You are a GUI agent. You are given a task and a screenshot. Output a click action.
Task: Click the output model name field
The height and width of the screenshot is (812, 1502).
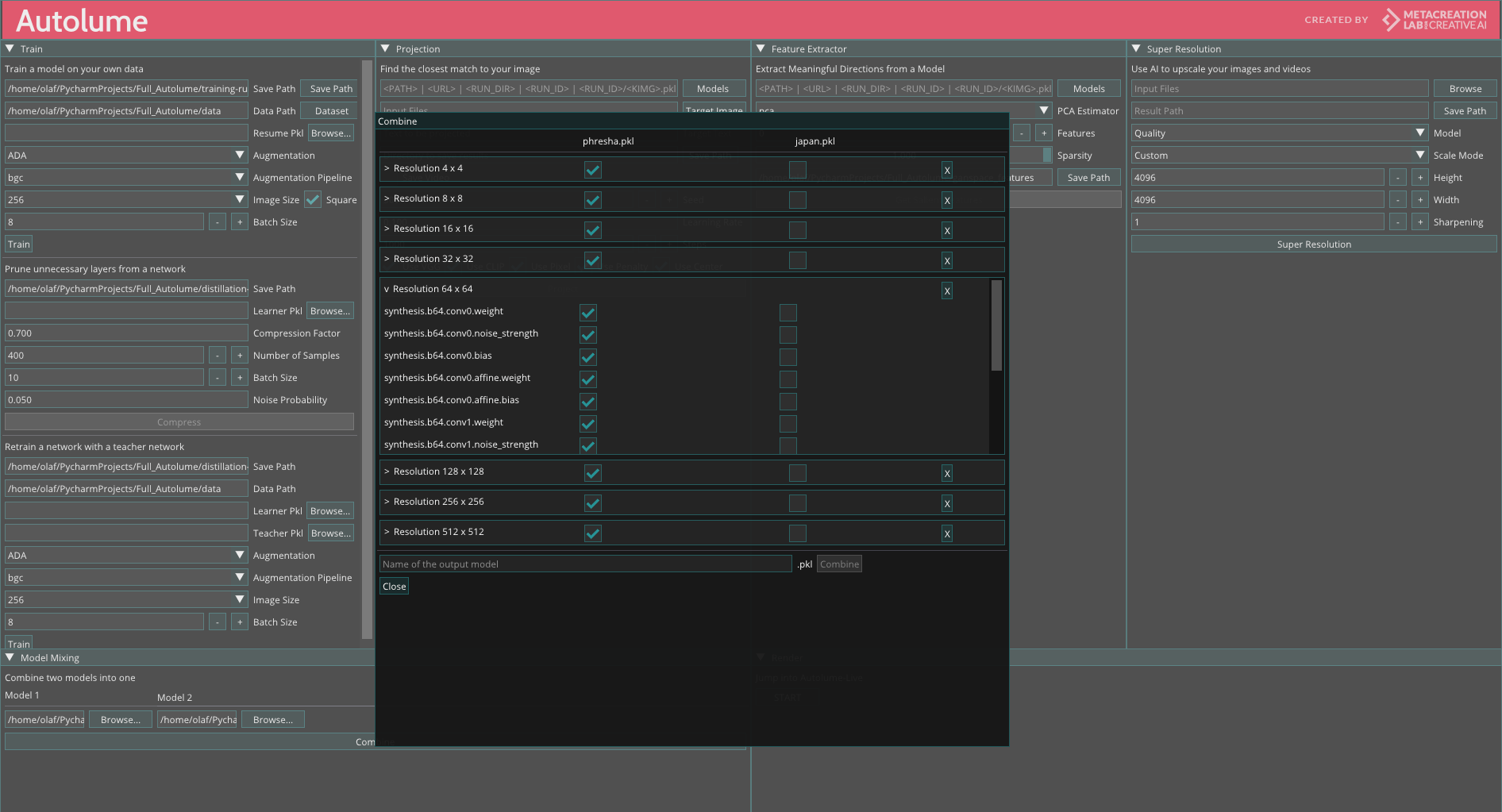pos(585,564)
